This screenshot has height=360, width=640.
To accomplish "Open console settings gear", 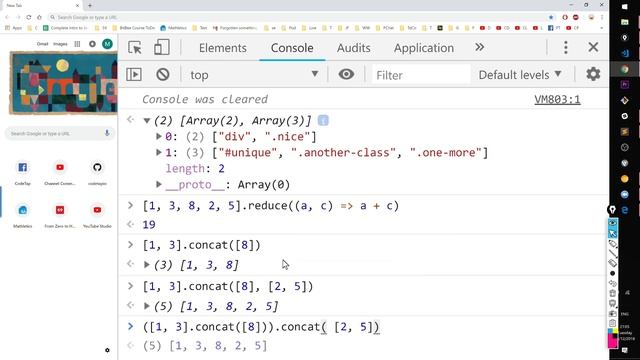I will click(593, 74).
